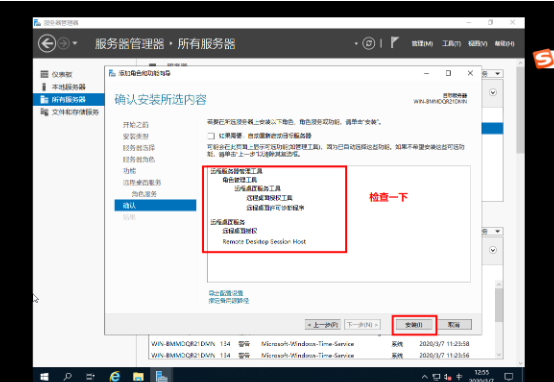Click the 中 input method indicator
Image resolution: width=554 pixels, height=382 pixels.
pyautogui.click(x=459, y=377)
